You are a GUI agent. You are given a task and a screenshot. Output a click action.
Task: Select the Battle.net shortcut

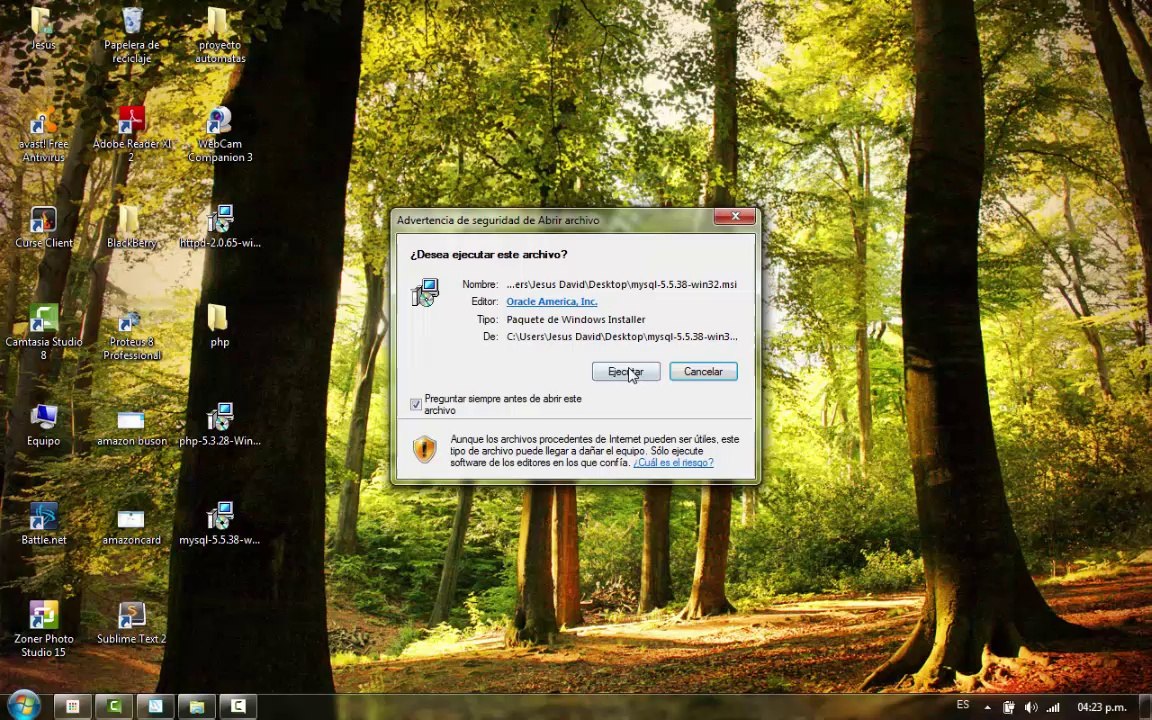pyautogui.click(x=43, y=524)
